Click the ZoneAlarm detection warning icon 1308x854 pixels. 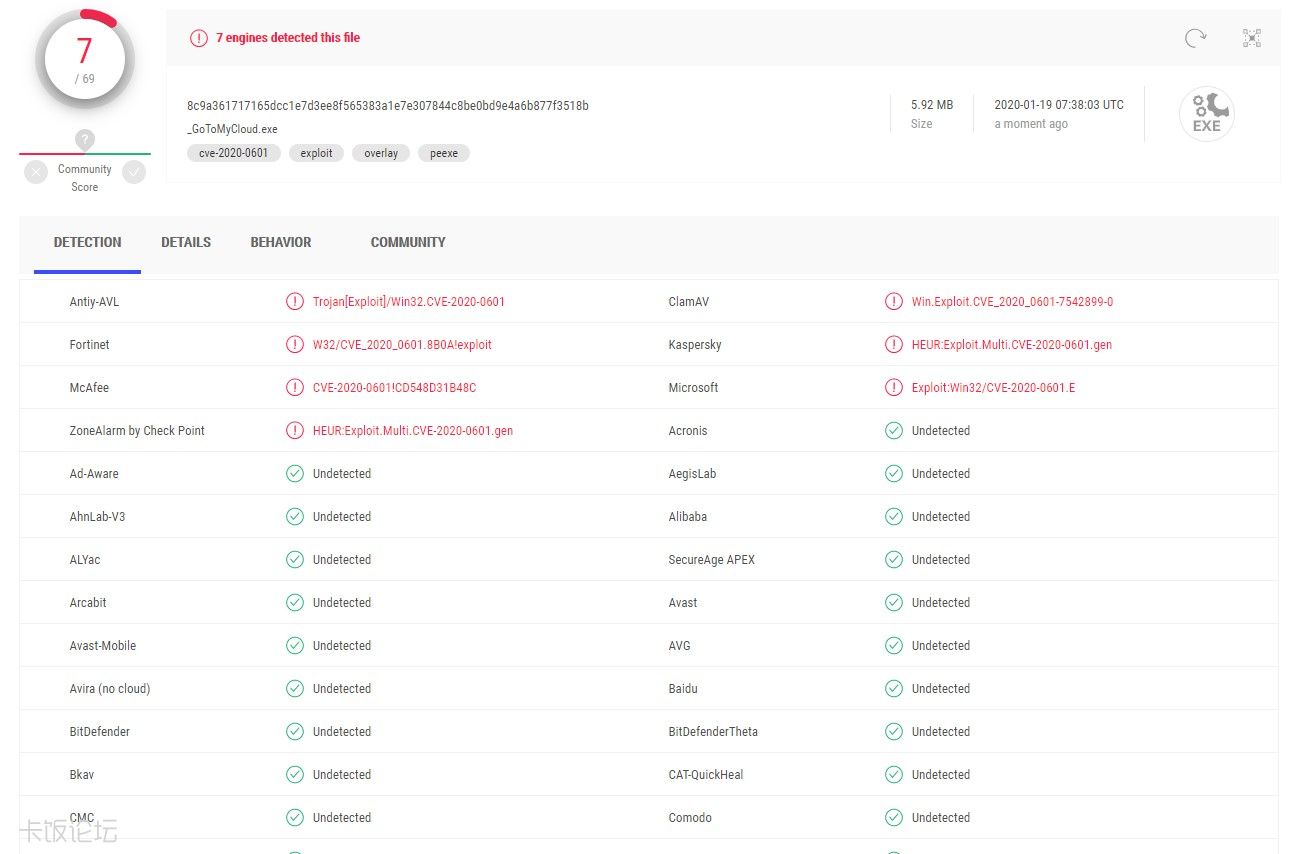[294, 430]
